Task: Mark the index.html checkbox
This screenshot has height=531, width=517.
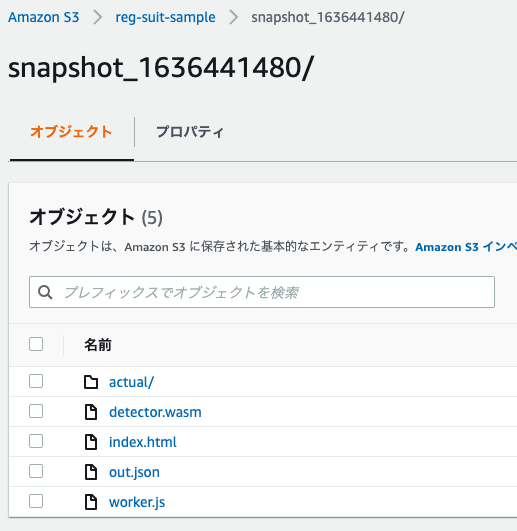Action: click(x=36, y=441)
